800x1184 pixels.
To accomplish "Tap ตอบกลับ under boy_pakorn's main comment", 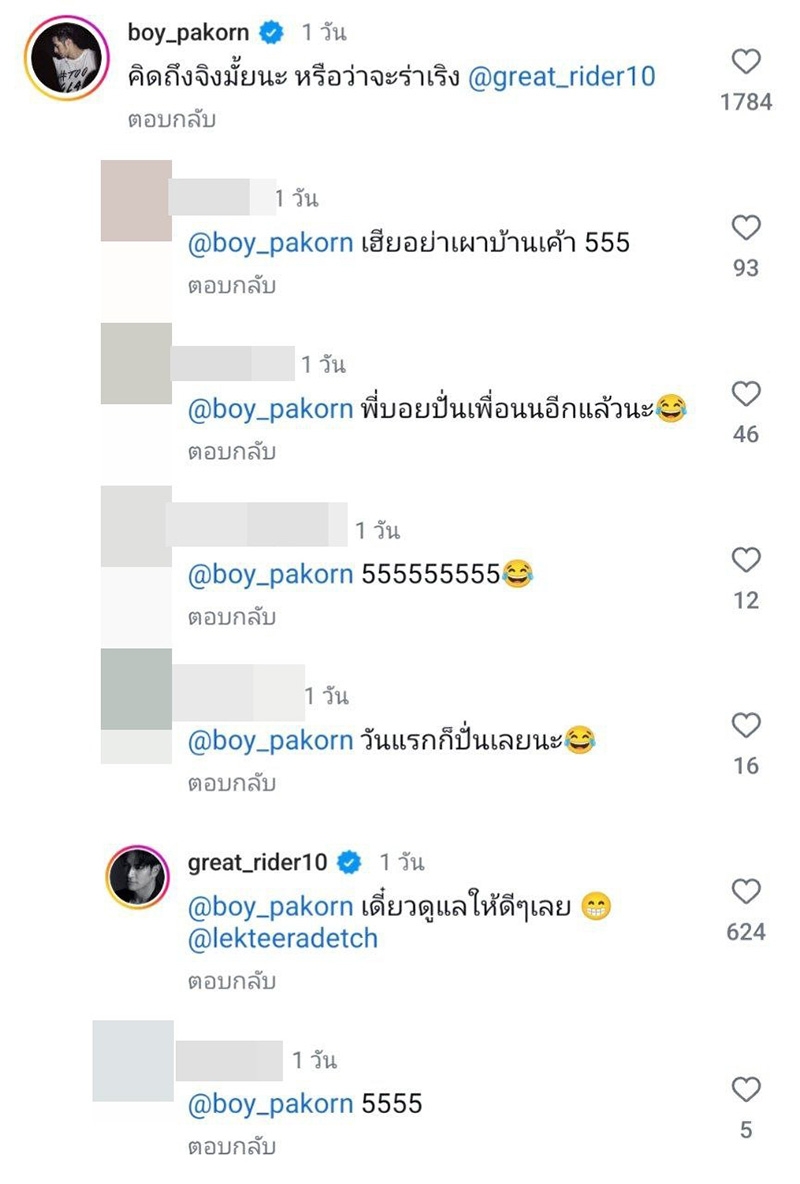I will pyautogui.click(x=171, y=119).
